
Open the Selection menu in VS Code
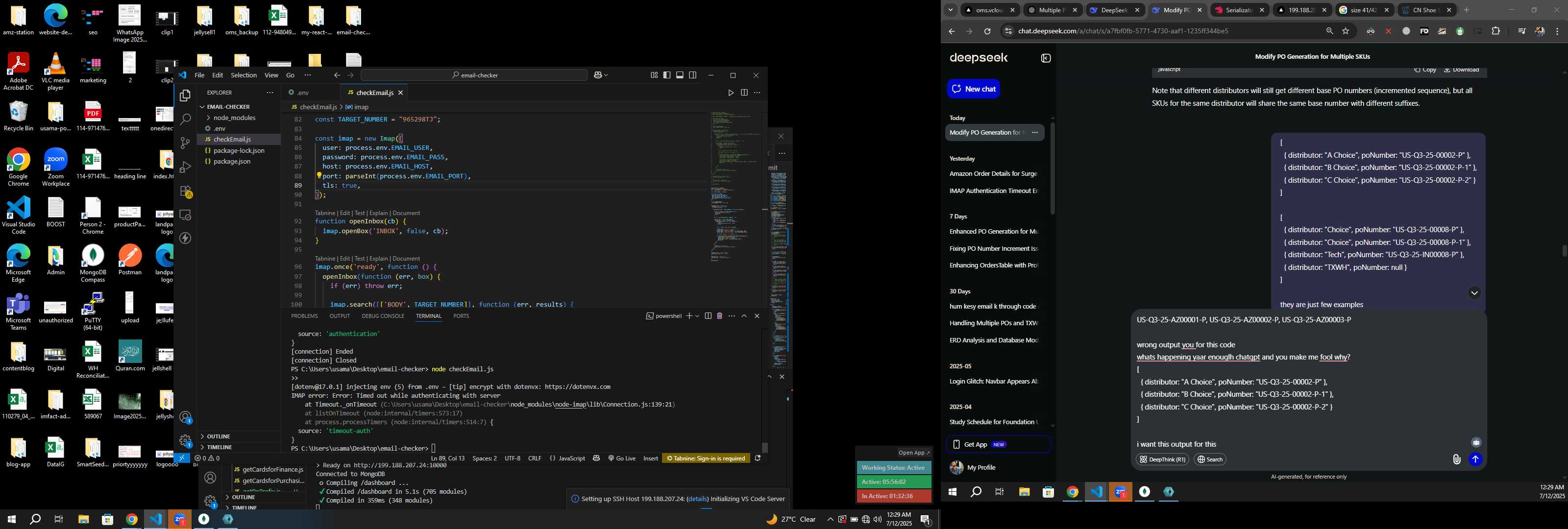pyautogui.click(x=244, y=75)
